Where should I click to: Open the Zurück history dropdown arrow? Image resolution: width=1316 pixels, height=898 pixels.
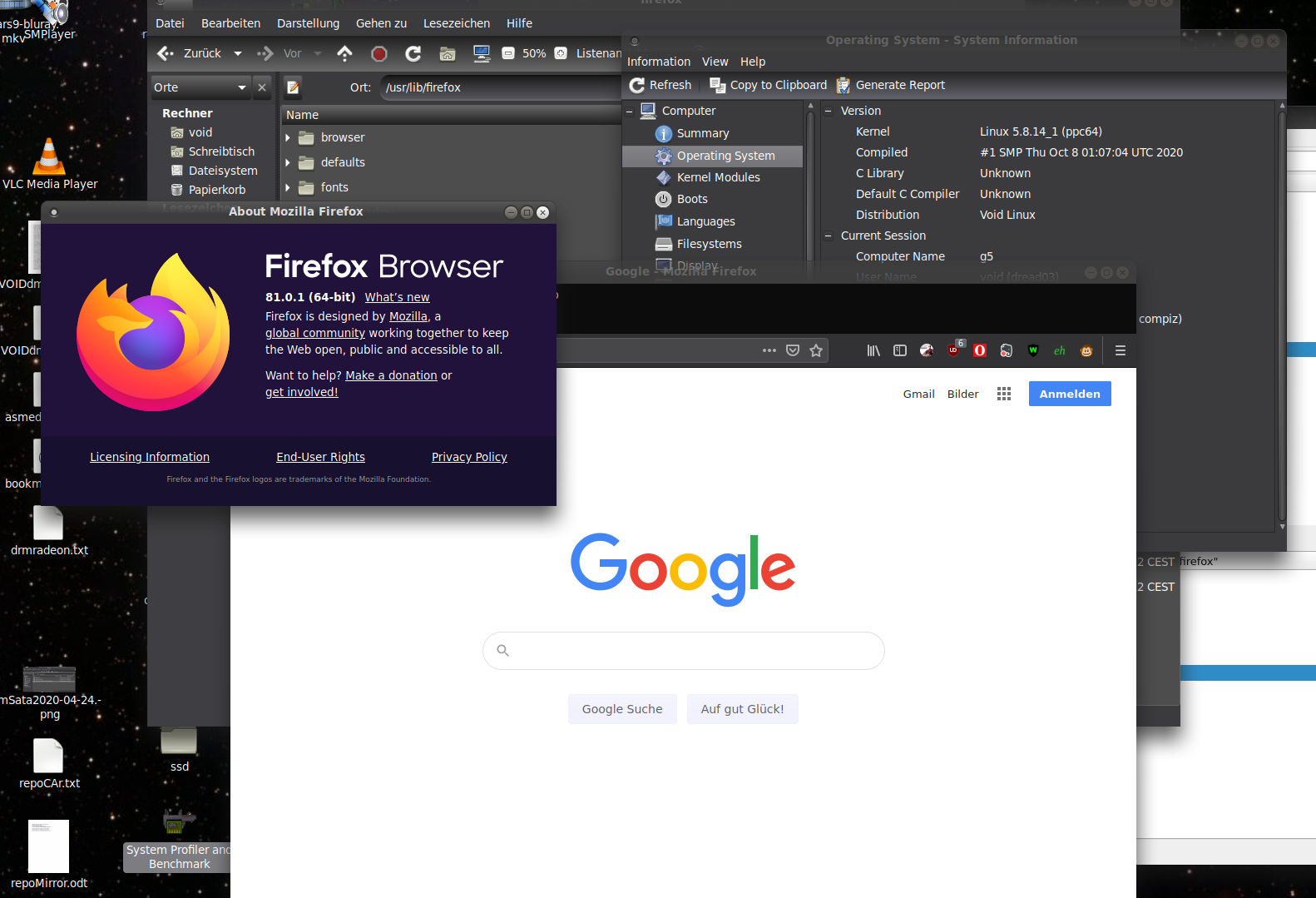238,53
